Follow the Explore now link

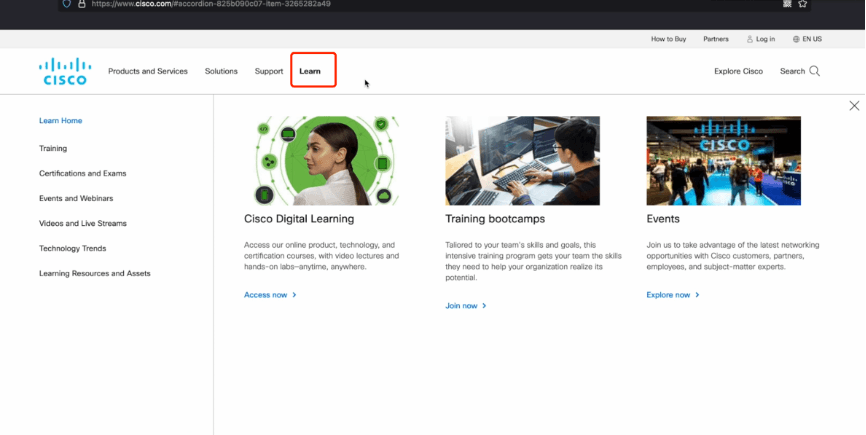point(673,295)
